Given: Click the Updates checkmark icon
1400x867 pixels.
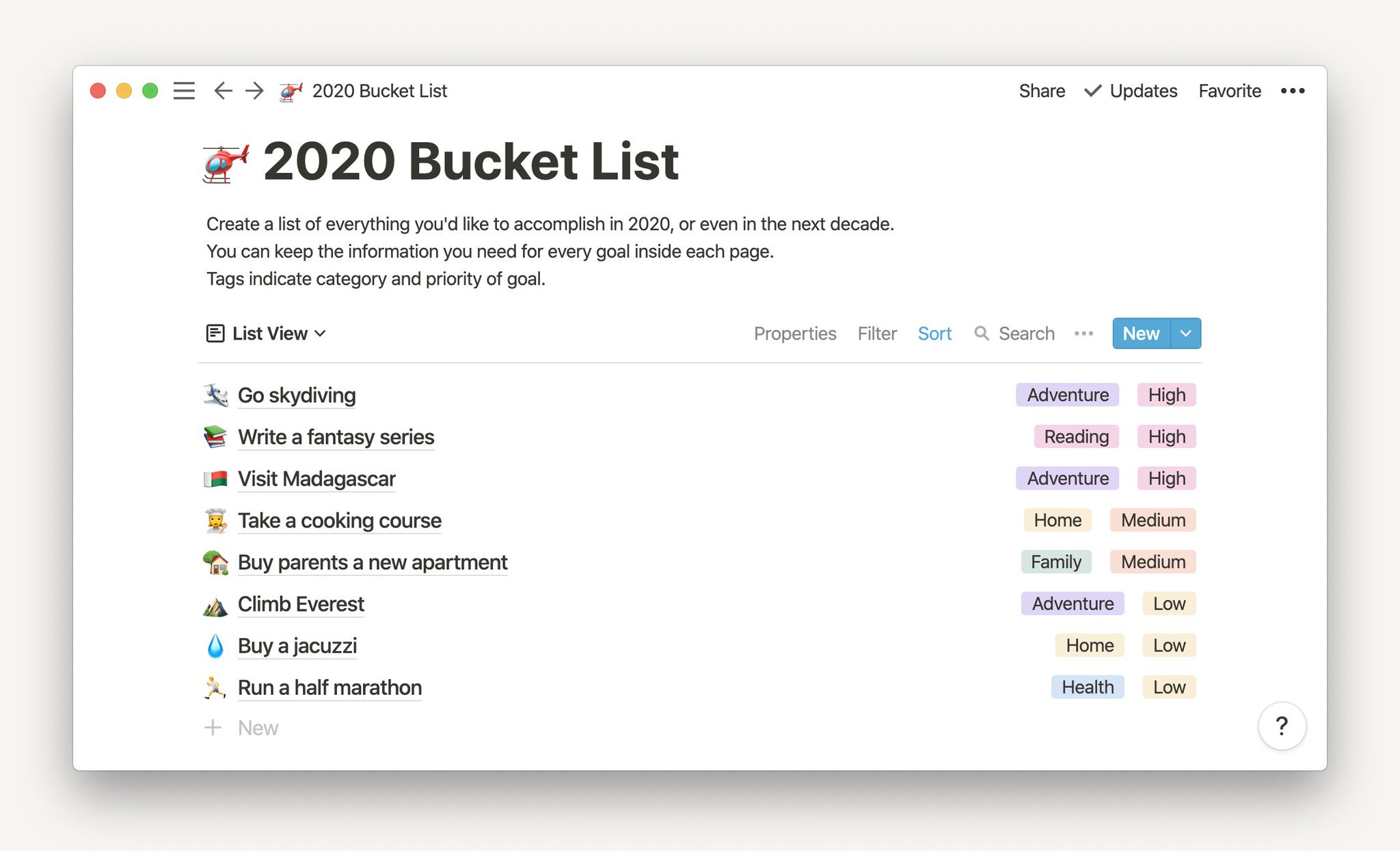Looking at the screenshot, I should [1093, 91].
